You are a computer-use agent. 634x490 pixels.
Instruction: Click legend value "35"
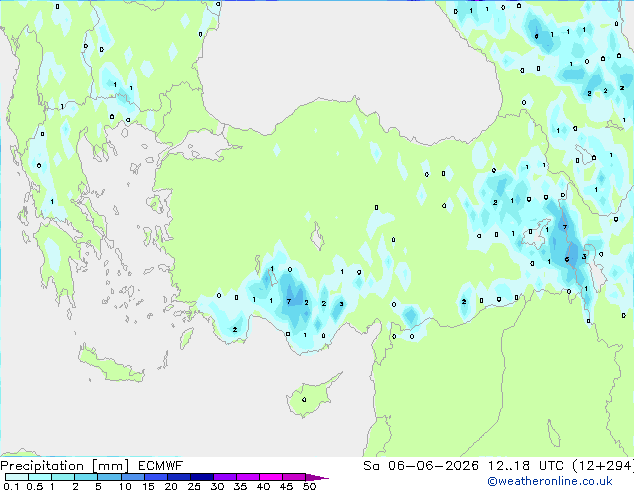pyautogui.click(x=240, y=486)
